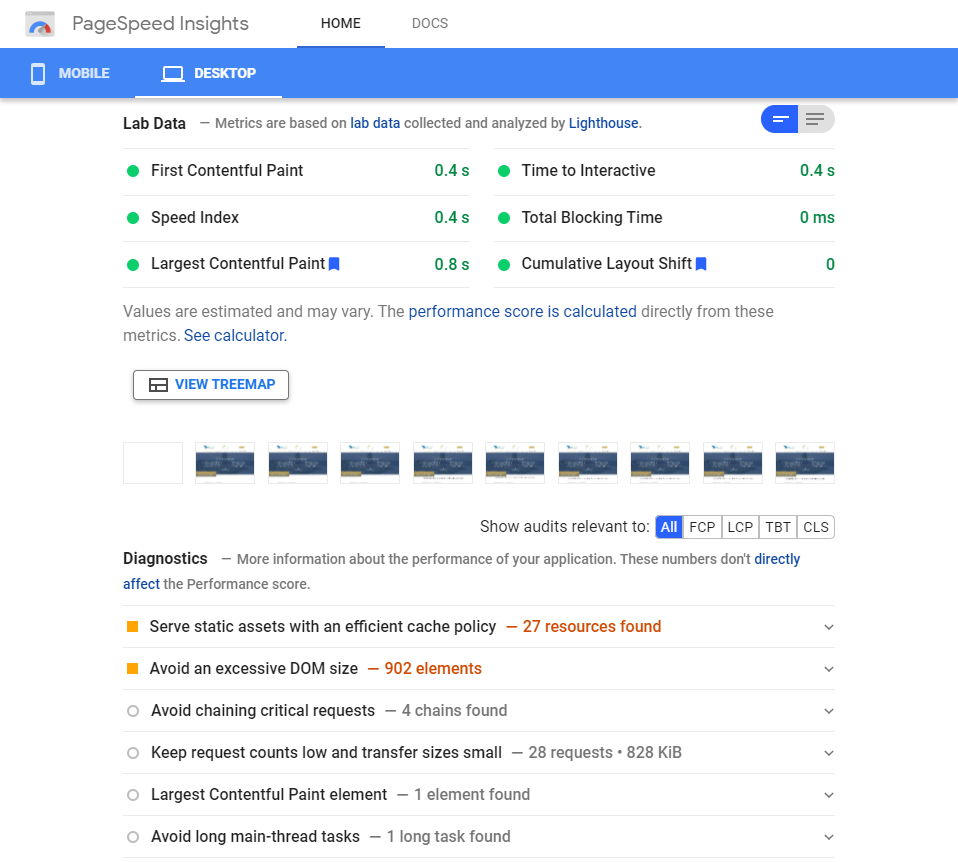Open the HOME tab
This screenshot has height=862, width=958.
click(341, 23)
